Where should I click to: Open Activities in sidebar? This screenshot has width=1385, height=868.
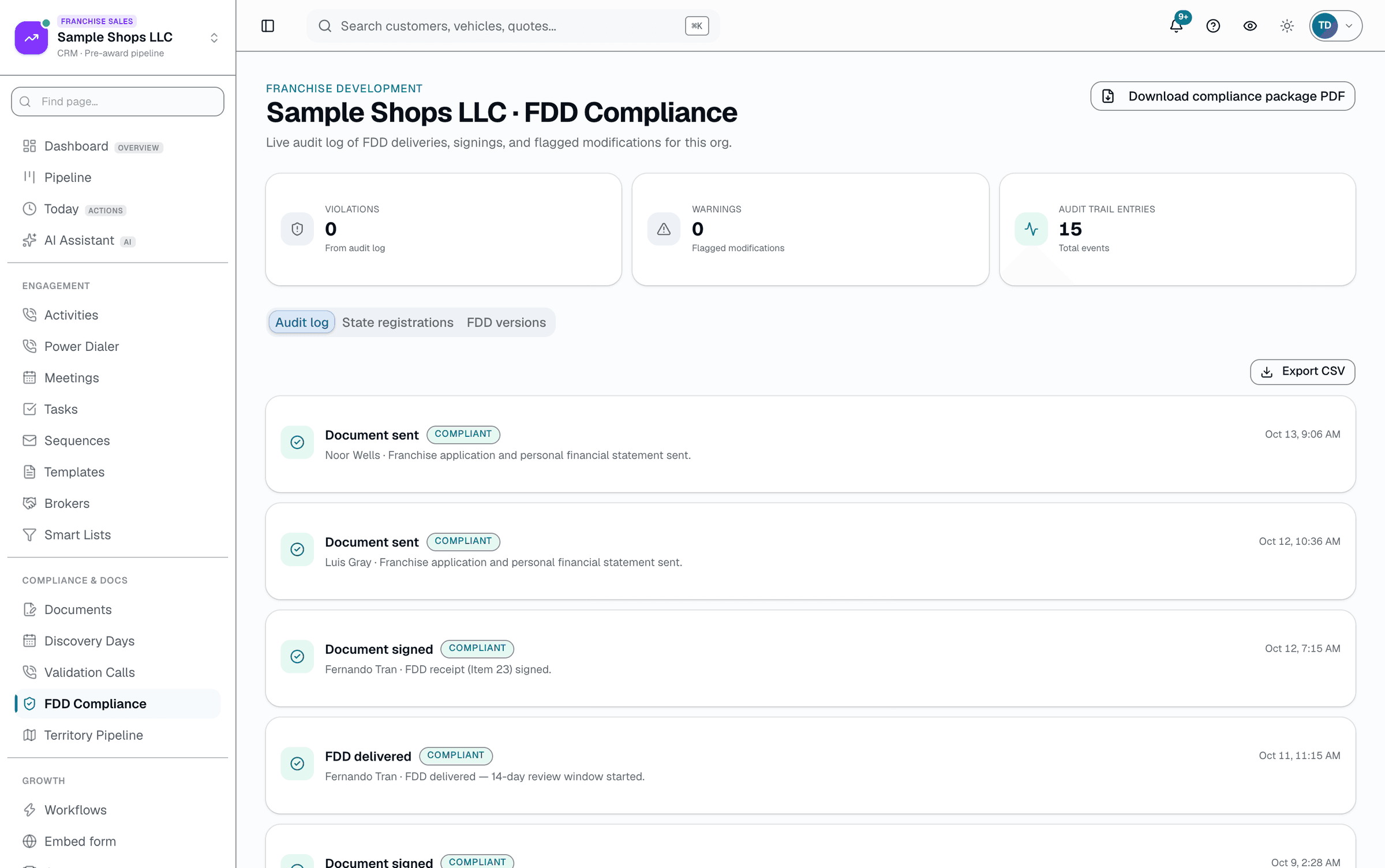118,315
